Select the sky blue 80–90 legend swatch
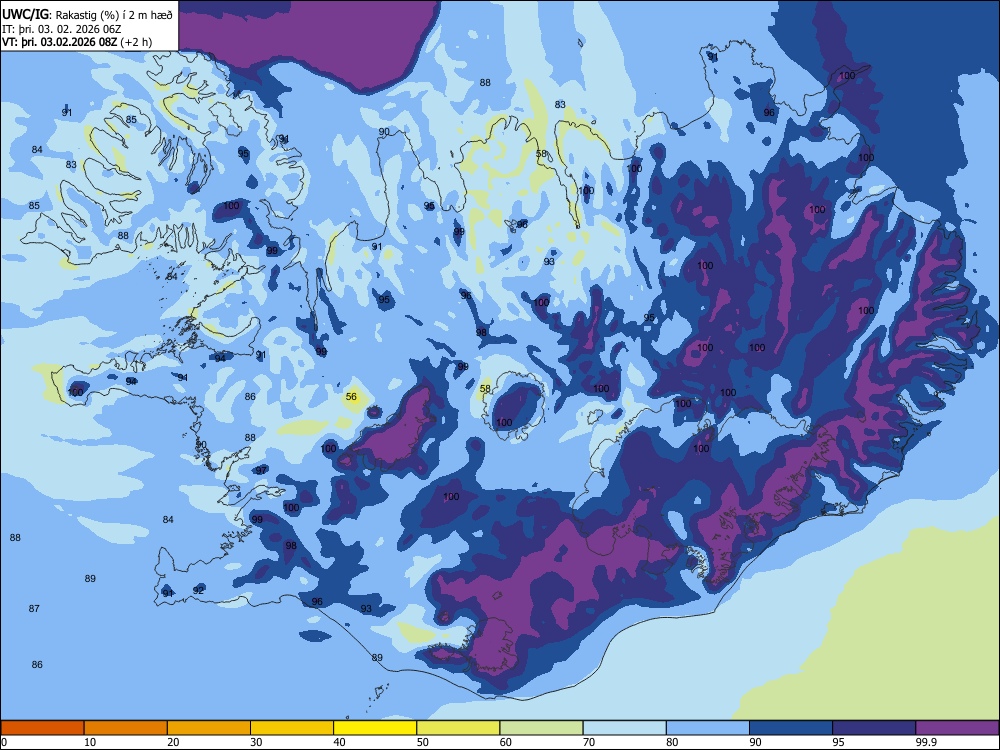Screen dimensions: 1000x750 coord(708,728)
